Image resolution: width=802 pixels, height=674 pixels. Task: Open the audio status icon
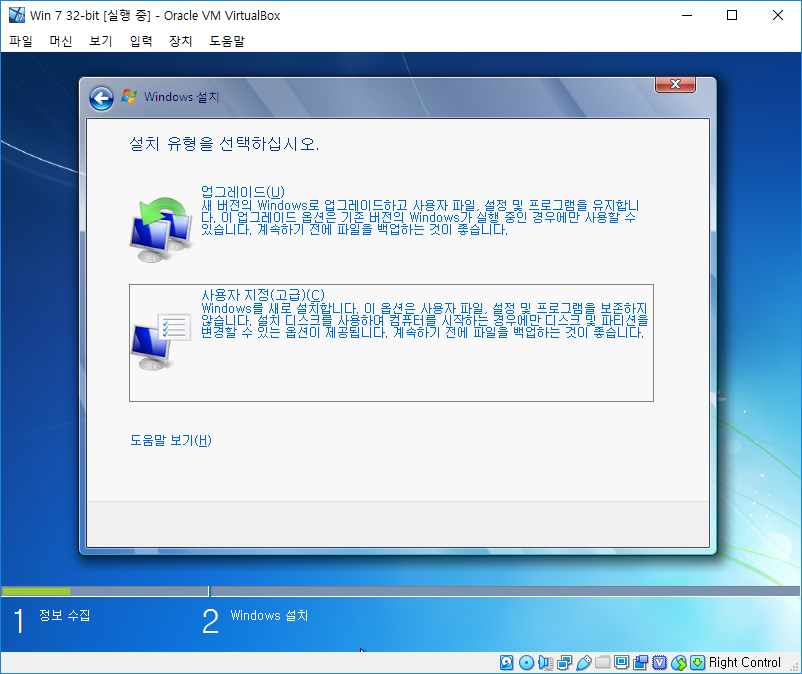coord(545,662)
